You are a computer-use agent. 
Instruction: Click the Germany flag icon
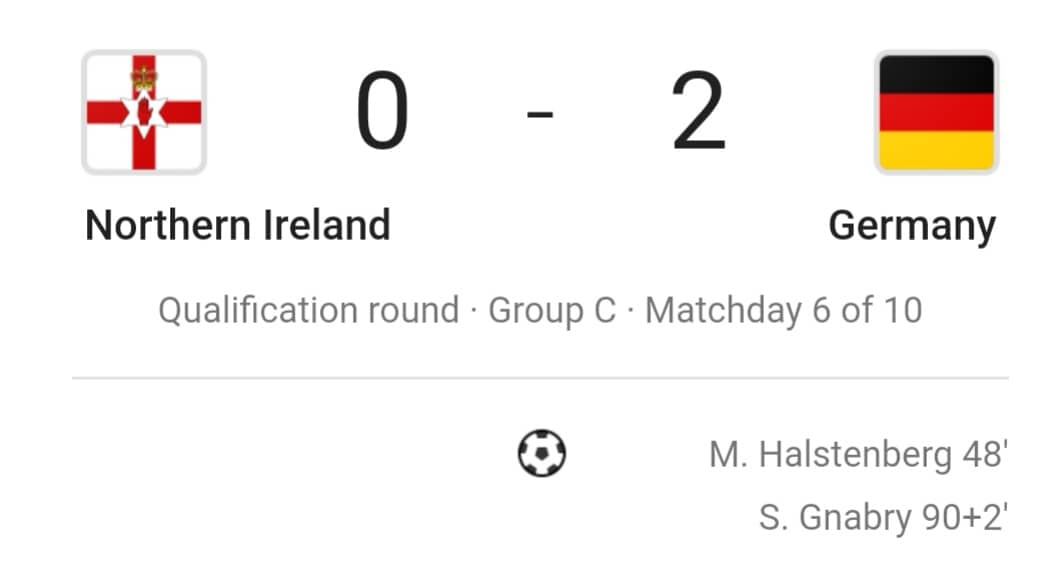pyautogui.click(x=936, y=112)
